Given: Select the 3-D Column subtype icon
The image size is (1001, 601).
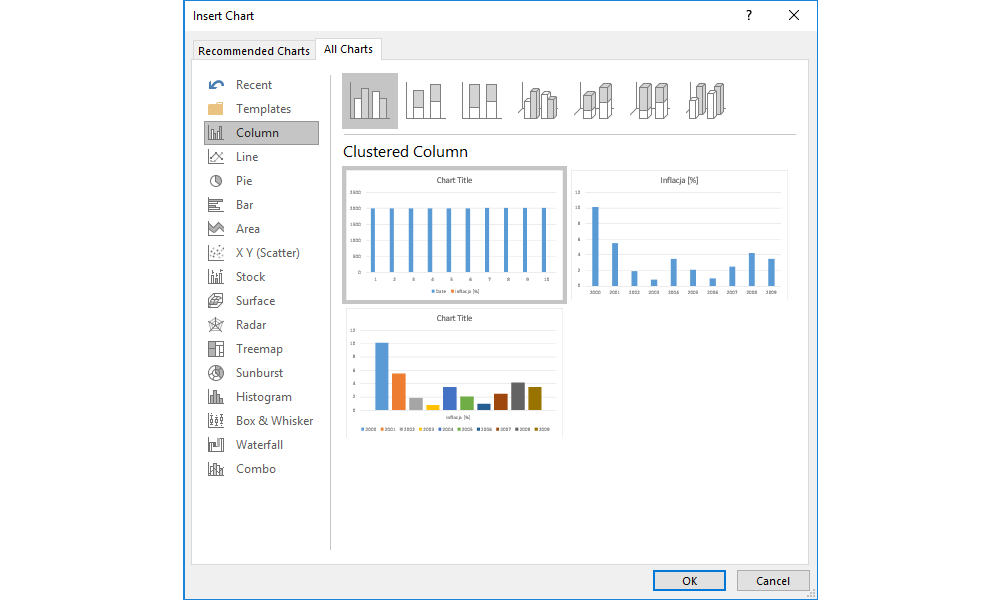Looking at the screenshot, I should click(706, 101).
